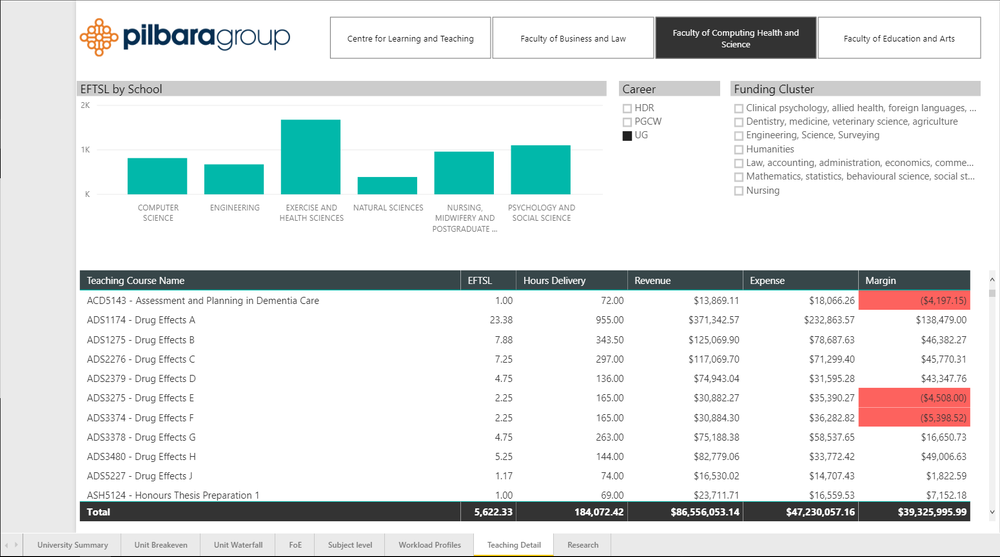Tick Law, accounting, administration checkbox

[x=739, y=163]
